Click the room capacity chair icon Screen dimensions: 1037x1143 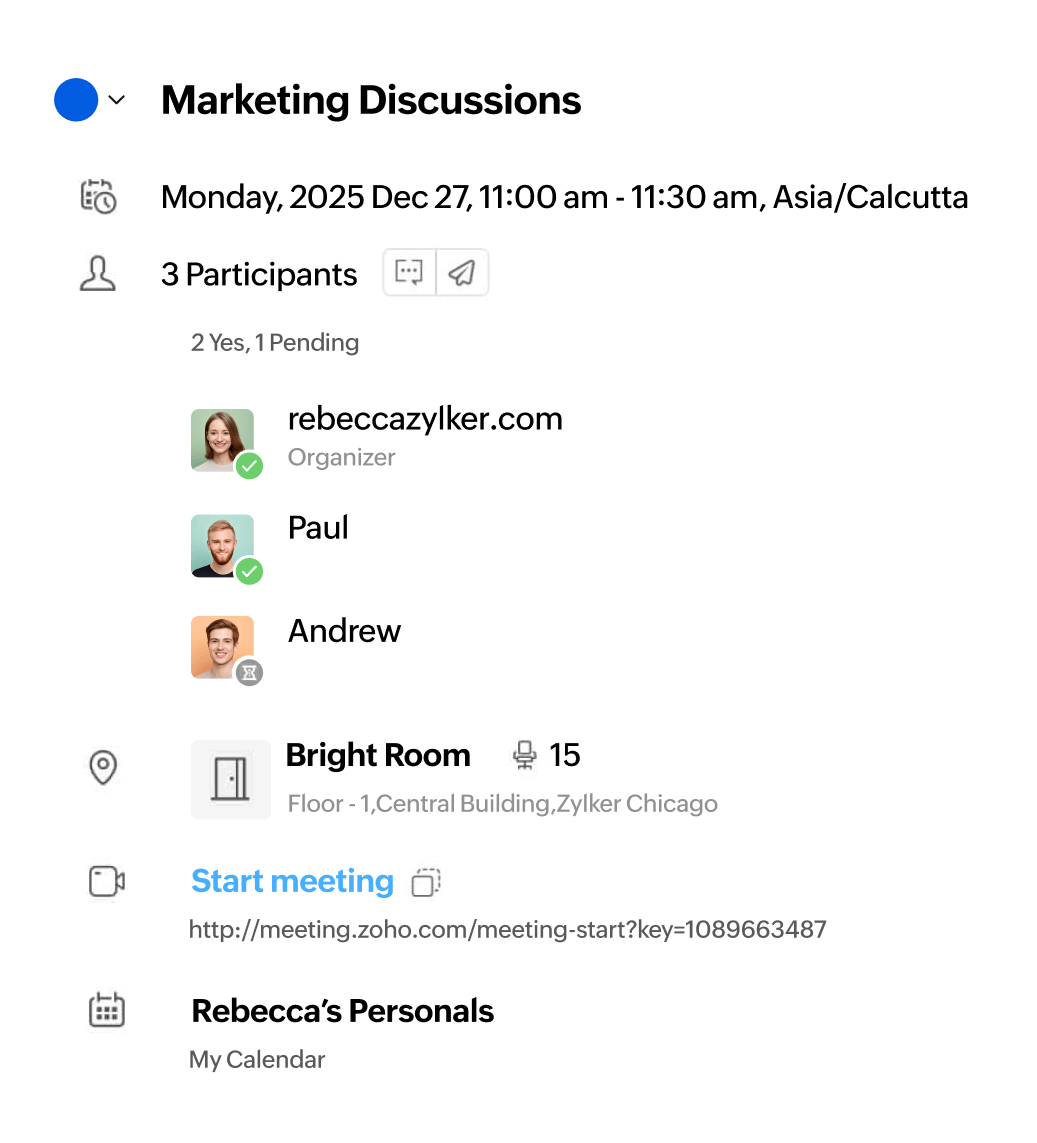[x=524, y=755]
